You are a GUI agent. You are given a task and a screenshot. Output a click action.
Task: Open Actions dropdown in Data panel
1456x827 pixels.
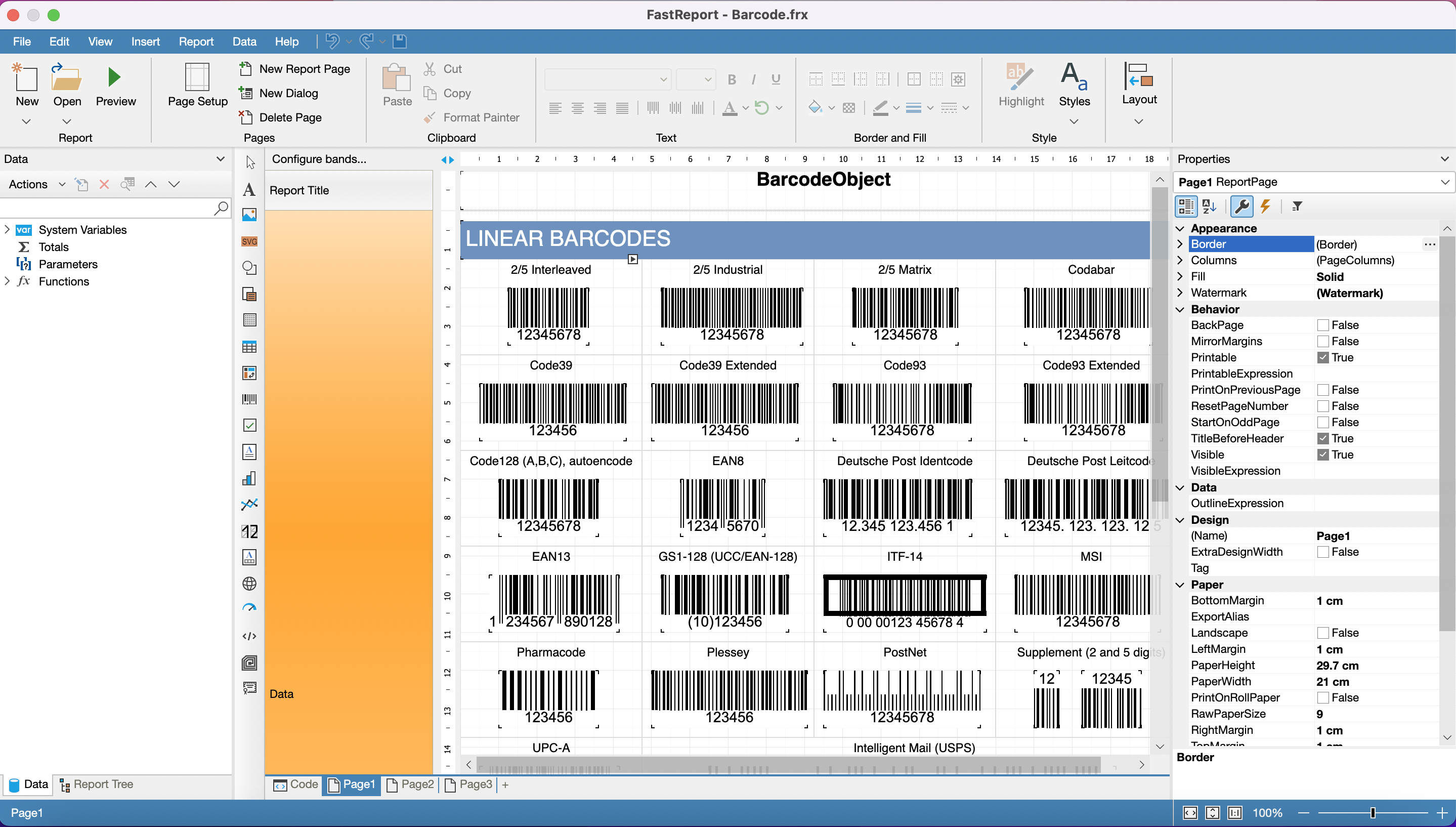click(x=62, y=184)
